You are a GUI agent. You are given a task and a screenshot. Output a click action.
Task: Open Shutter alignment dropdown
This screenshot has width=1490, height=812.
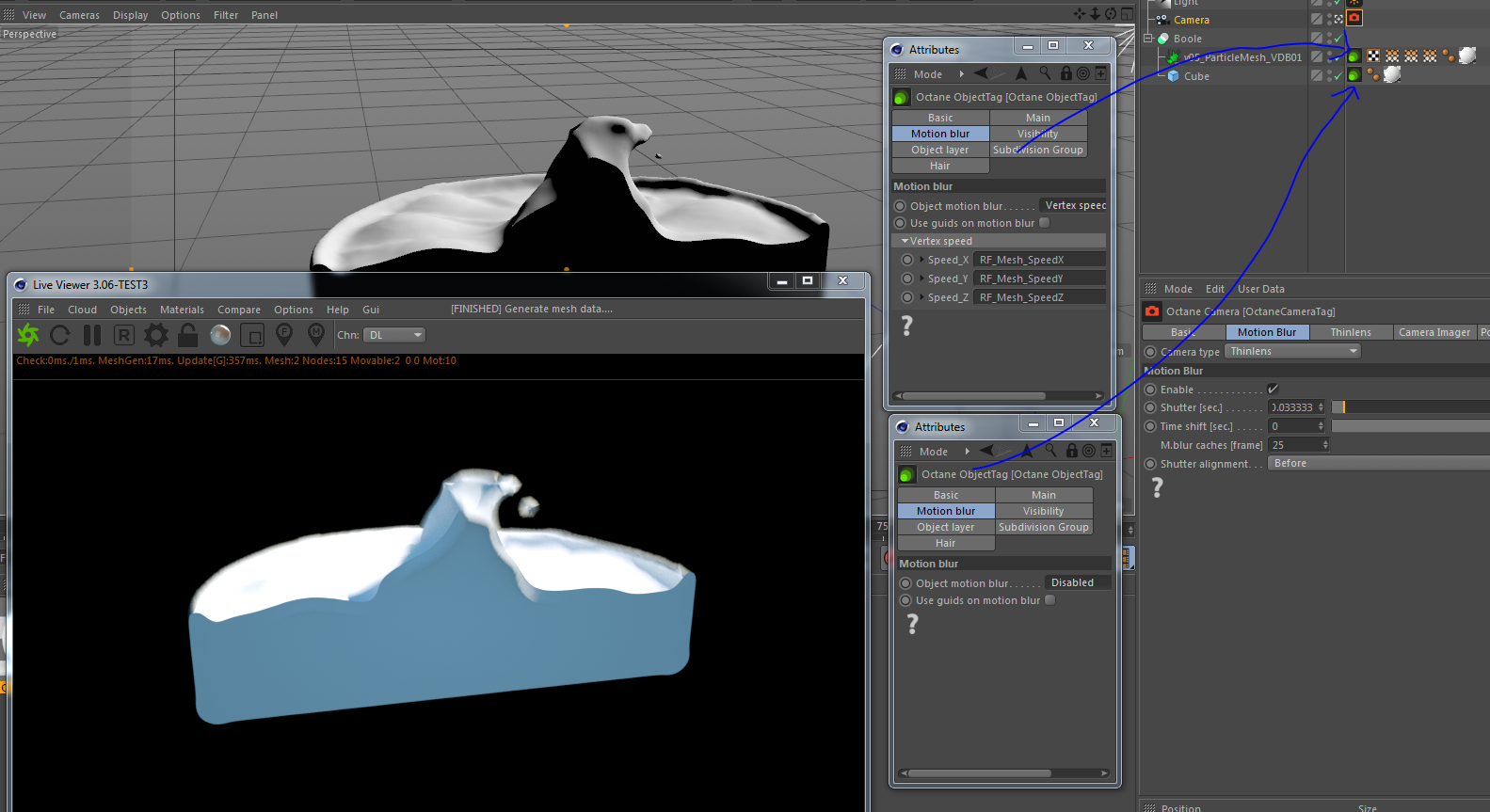pos(1378,463)
